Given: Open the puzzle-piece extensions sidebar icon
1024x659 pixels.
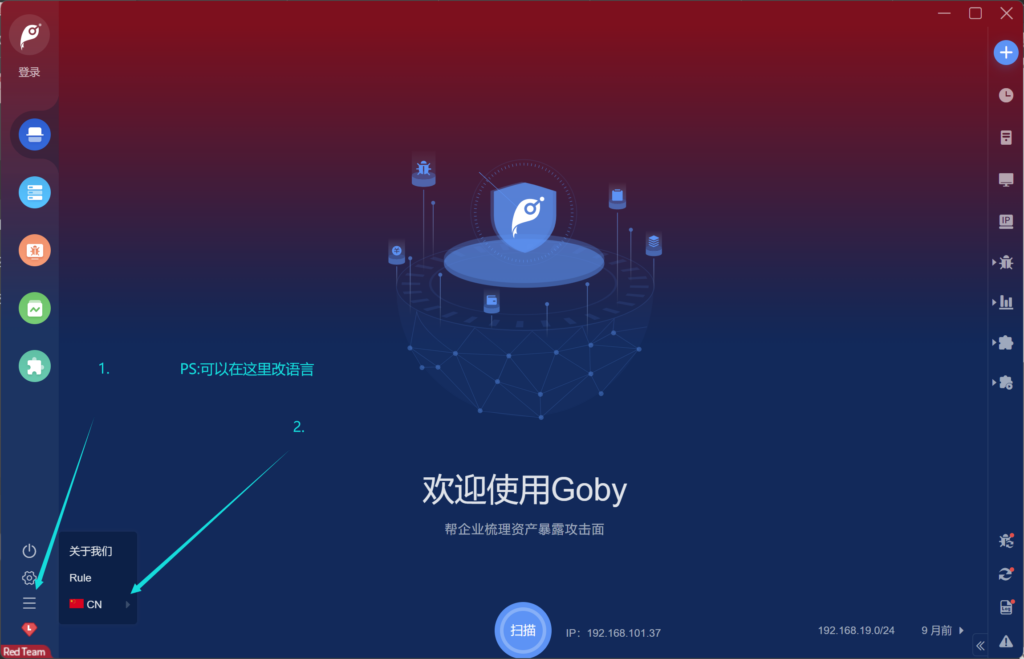Looking at the screenshot, I should coord(35,366).
